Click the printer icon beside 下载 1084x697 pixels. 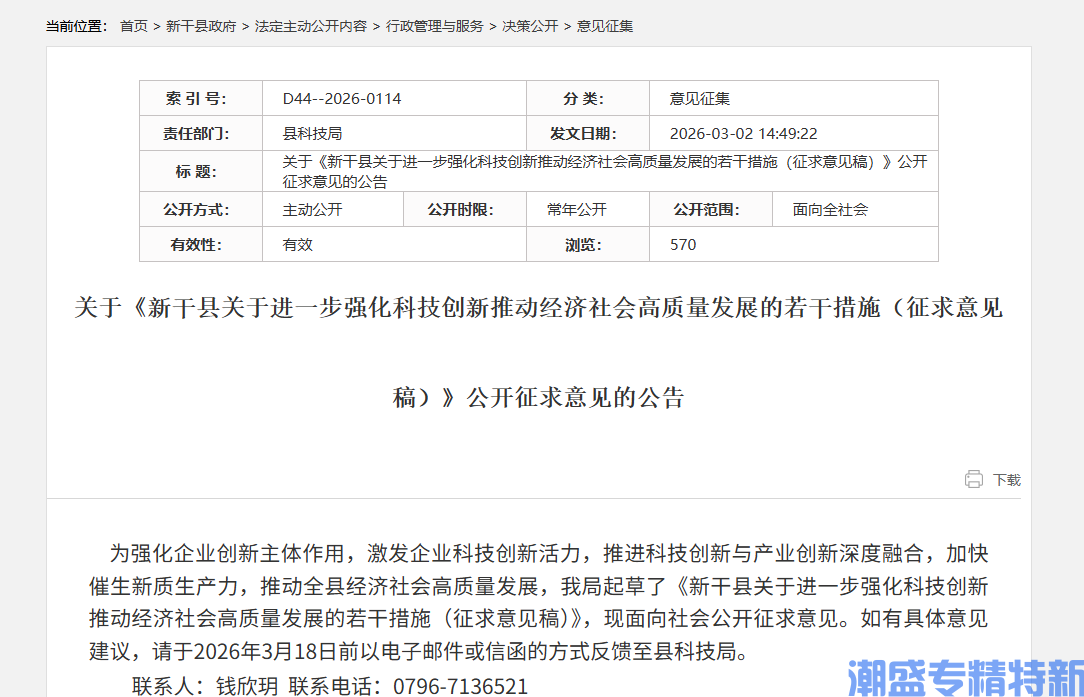974,479
